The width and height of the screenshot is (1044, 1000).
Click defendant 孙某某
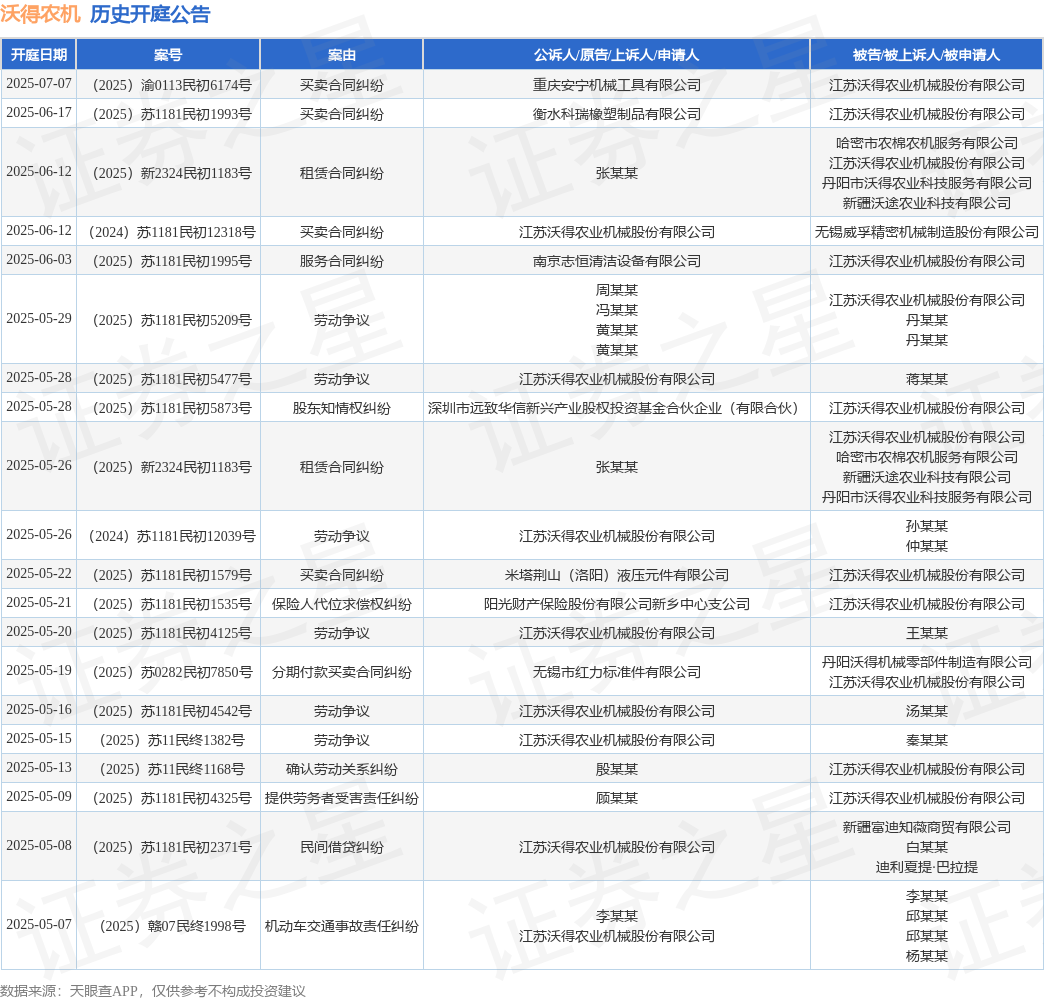926,526
